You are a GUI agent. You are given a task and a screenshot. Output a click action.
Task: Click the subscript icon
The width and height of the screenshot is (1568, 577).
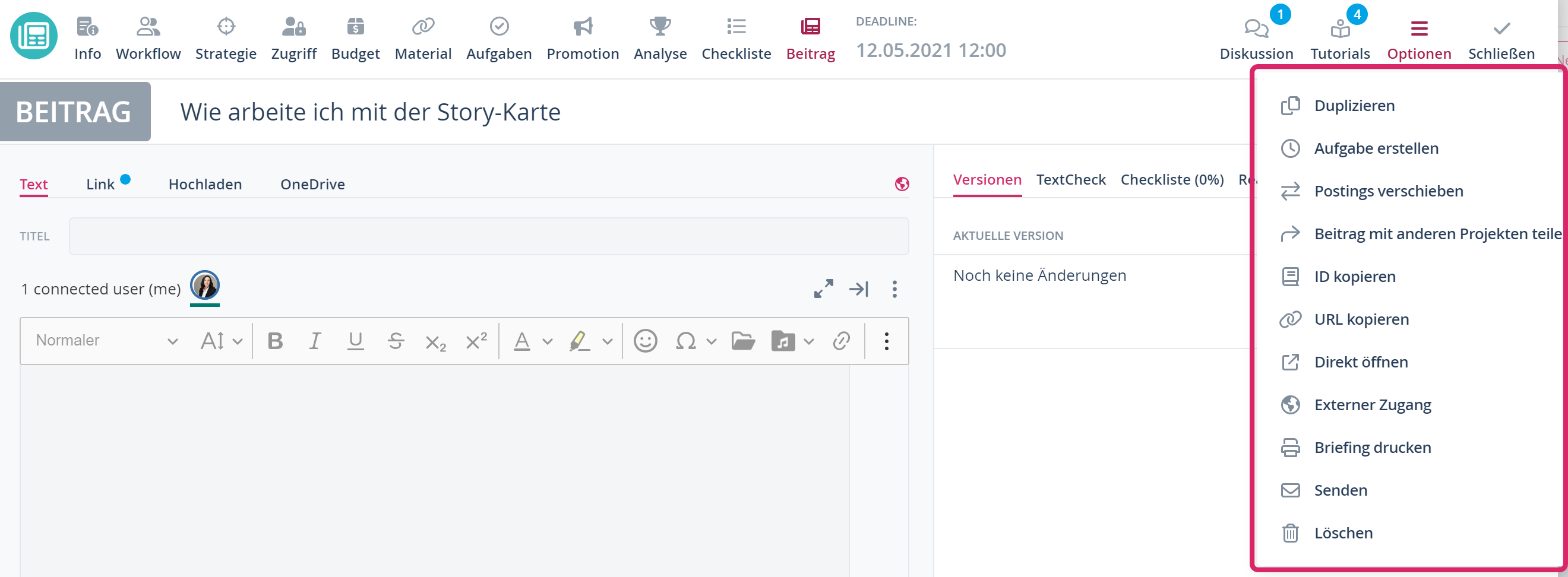(435, 342)
